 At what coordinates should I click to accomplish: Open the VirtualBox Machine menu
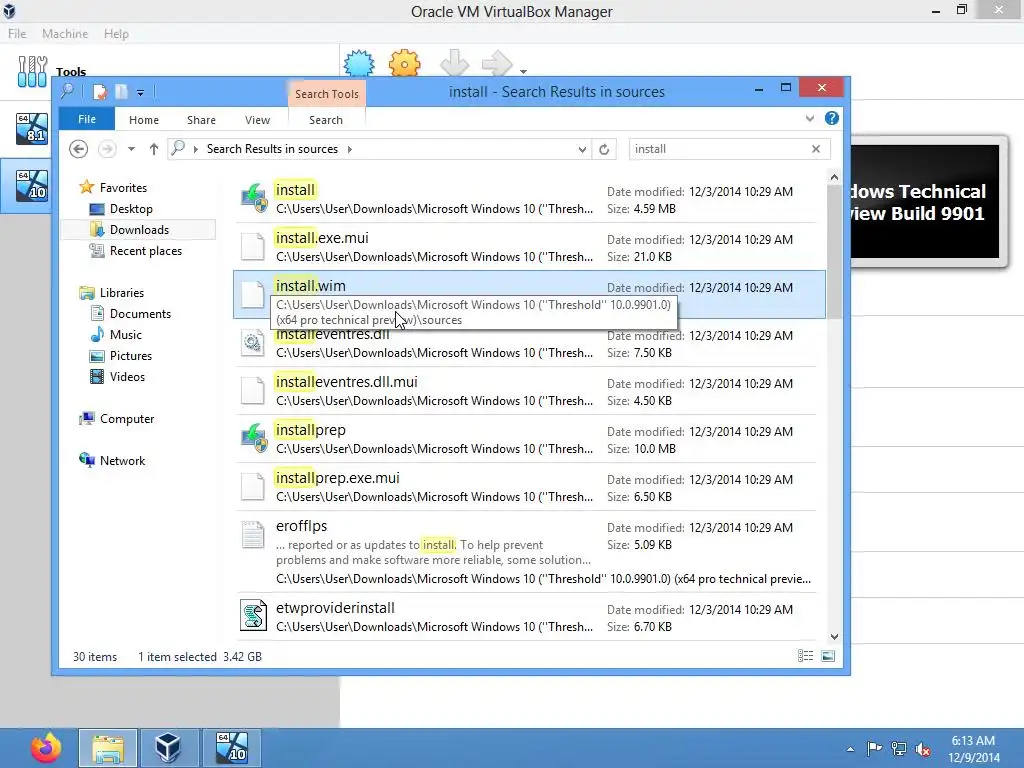(65, 34)
